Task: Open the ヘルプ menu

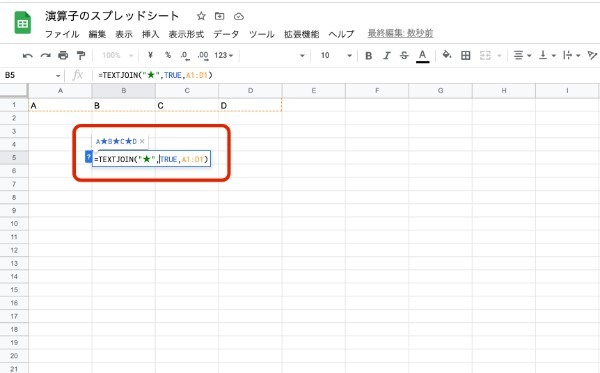Action: (x=341, y=34)
